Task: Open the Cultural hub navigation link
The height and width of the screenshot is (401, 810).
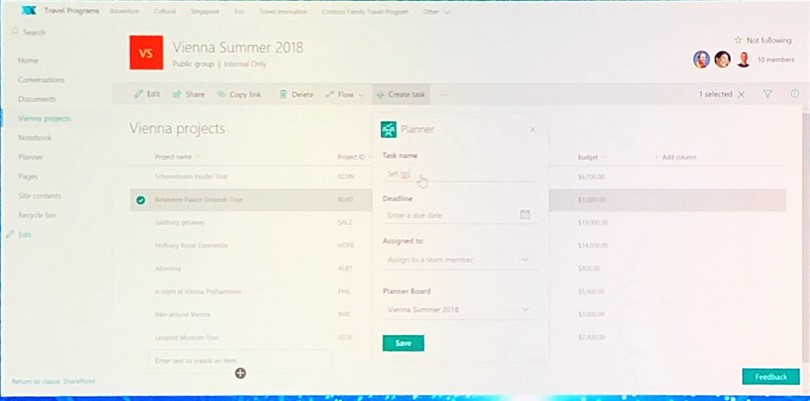Action: (165, 11)
